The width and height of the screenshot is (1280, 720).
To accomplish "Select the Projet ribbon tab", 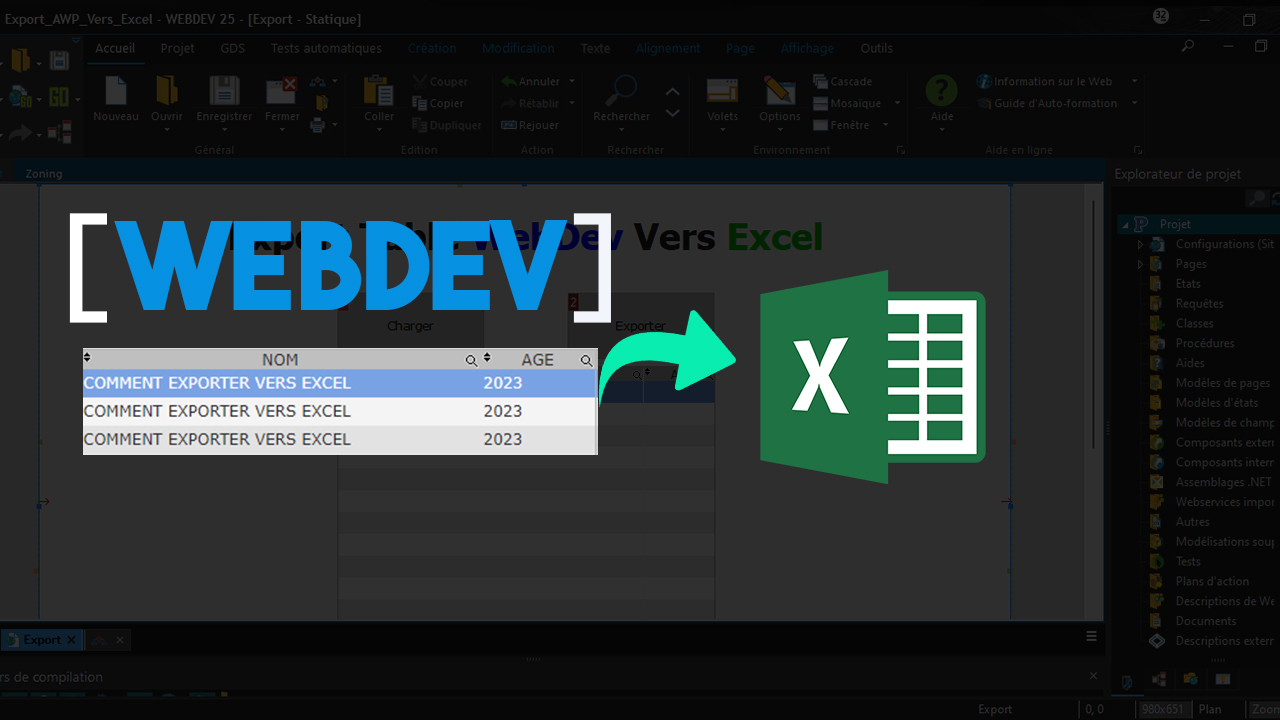I will (178, 48).
